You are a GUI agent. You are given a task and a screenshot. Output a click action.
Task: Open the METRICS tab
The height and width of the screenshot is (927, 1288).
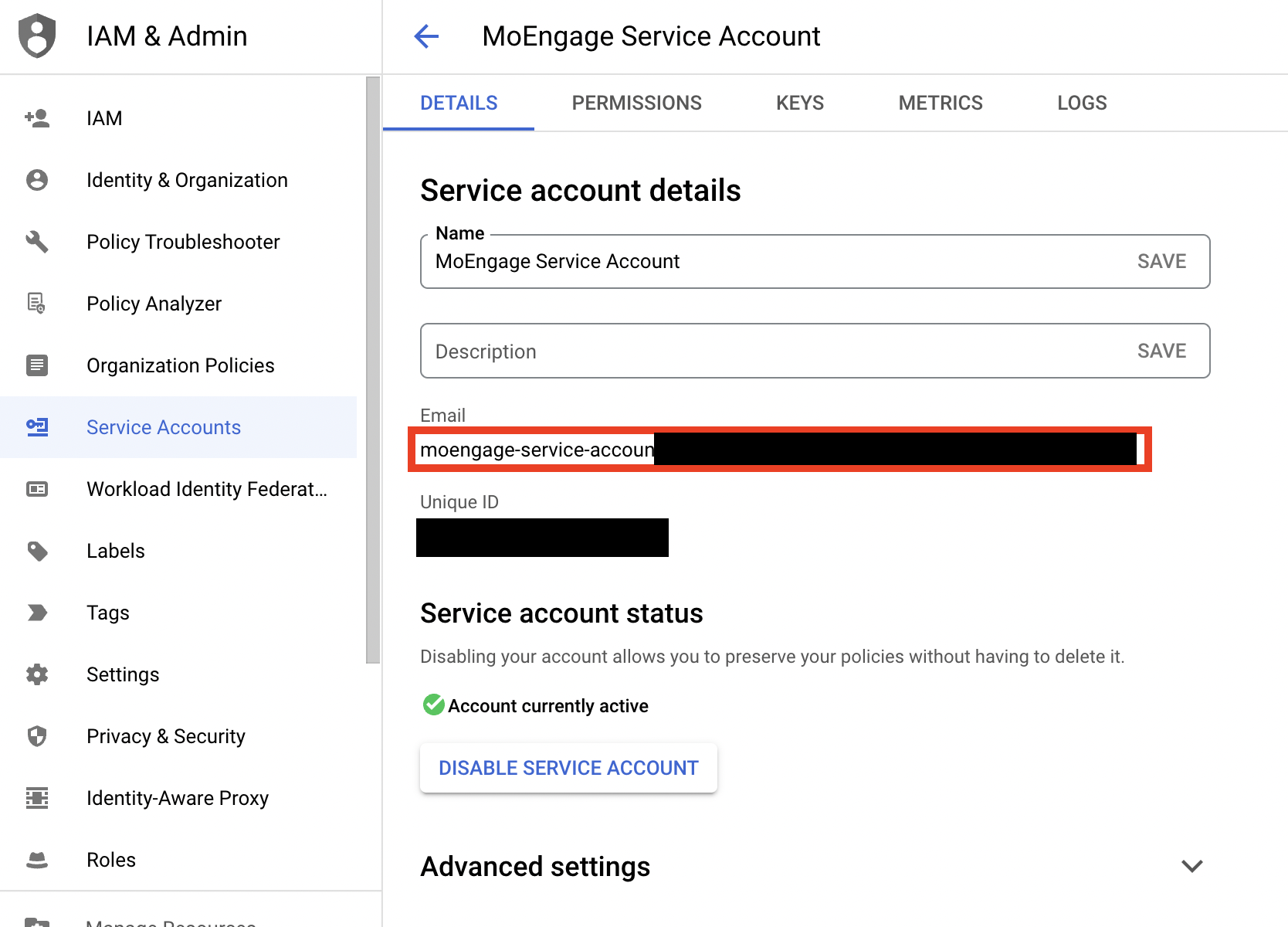tap(941, 103)
